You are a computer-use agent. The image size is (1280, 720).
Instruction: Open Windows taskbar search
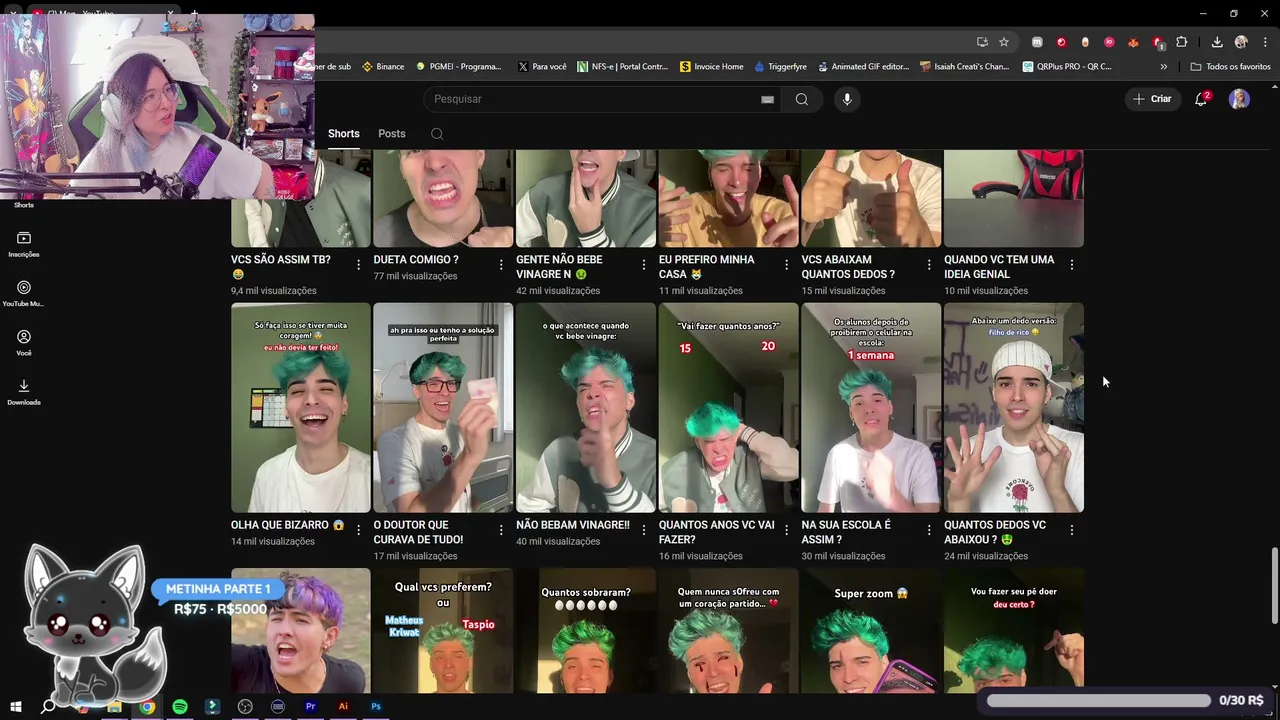48,706
